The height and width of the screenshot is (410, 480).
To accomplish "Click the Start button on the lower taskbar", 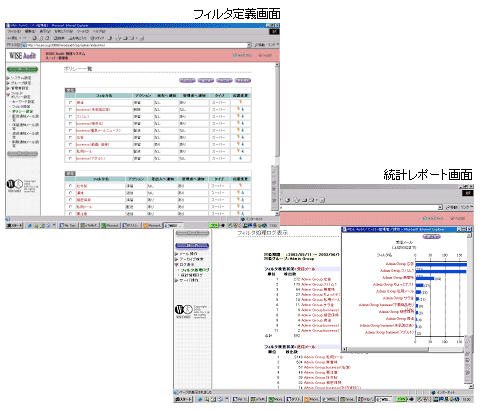I will [x=183, y=399].
